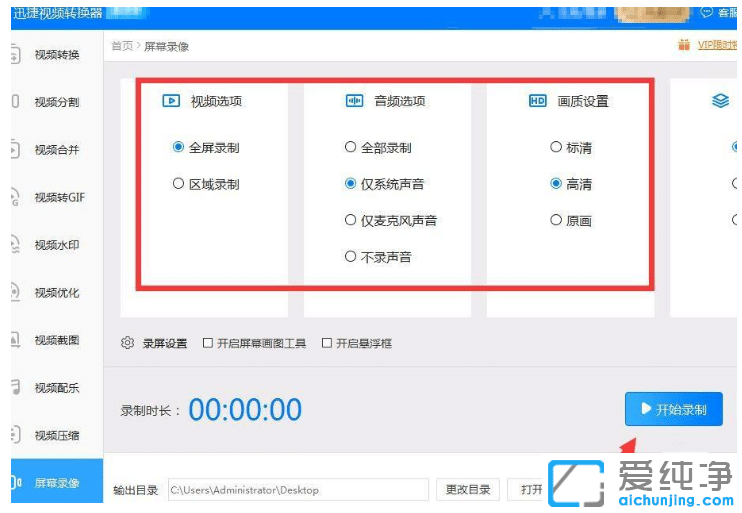Click the 输出目录 label
Viewport: 742px width, 513px height.
point(135,490)
